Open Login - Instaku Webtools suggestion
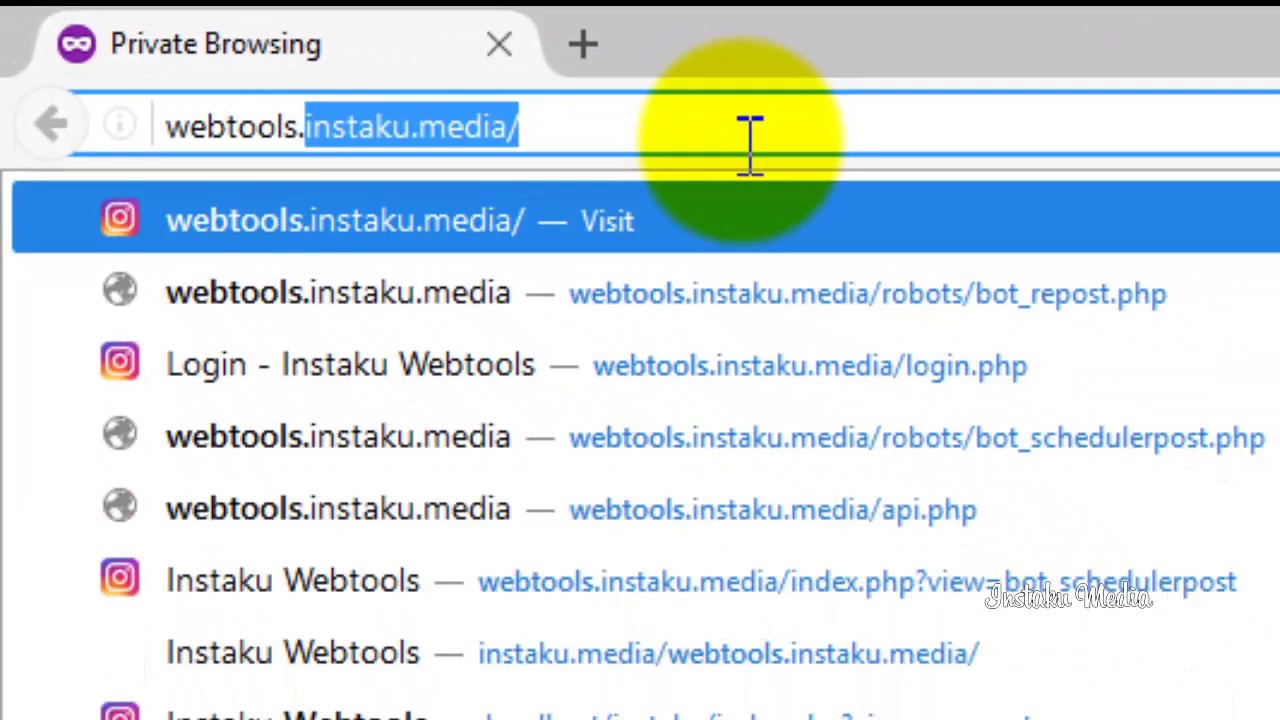This screenshot has height=720, width=1280. [646, 364]
